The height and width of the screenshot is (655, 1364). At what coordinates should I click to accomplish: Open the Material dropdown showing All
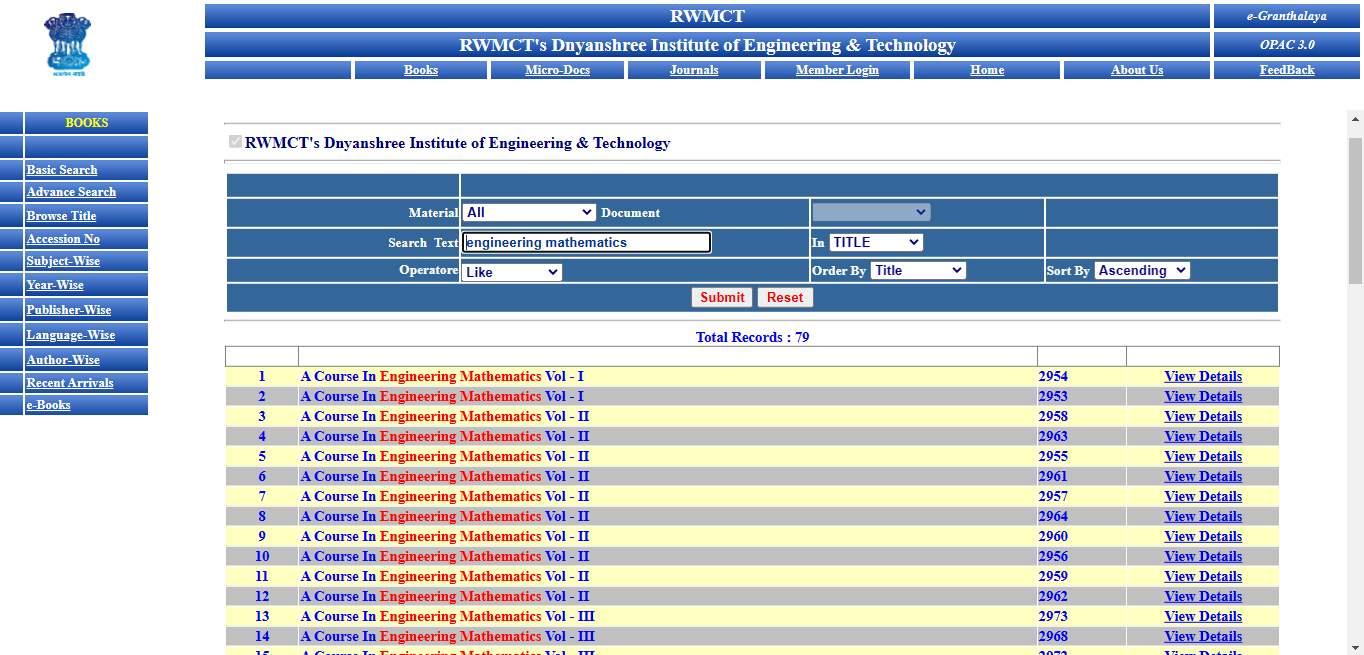pos(529,212)
